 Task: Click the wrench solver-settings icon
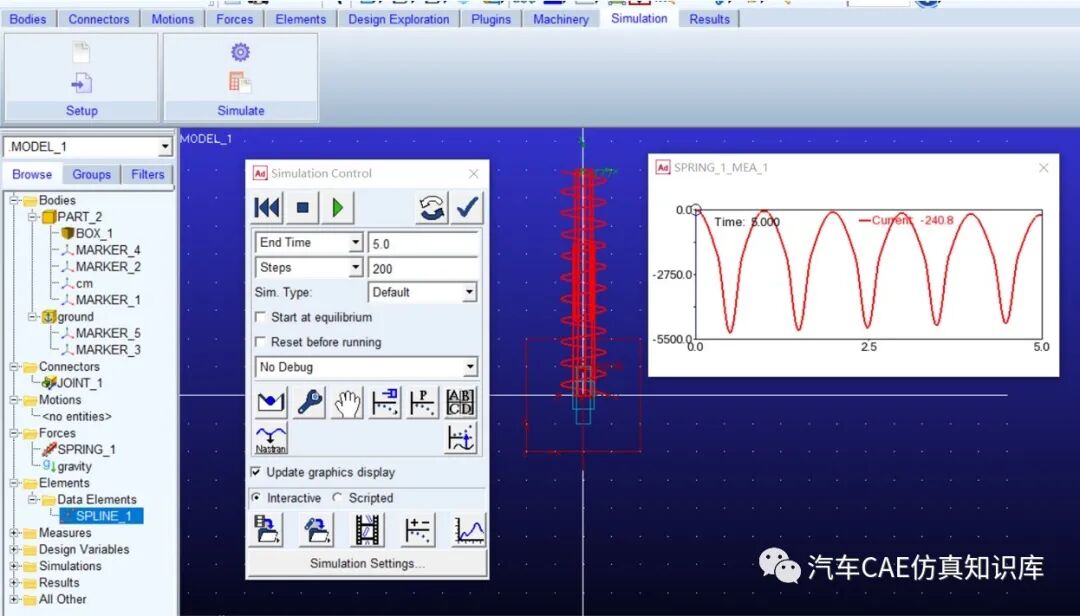pyautogui.click(x=309, y=402)
